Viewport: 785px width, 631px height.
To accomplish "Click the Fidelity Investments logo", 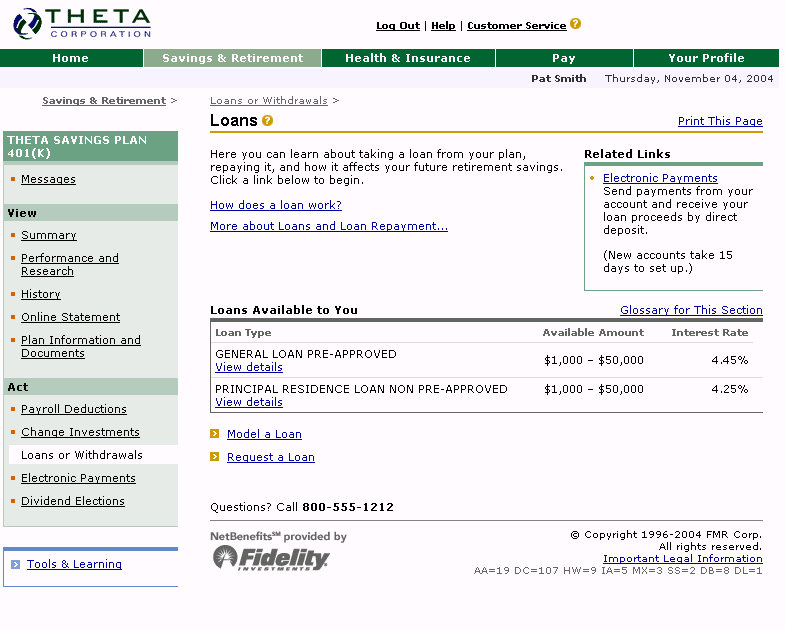I will (271, 558).
